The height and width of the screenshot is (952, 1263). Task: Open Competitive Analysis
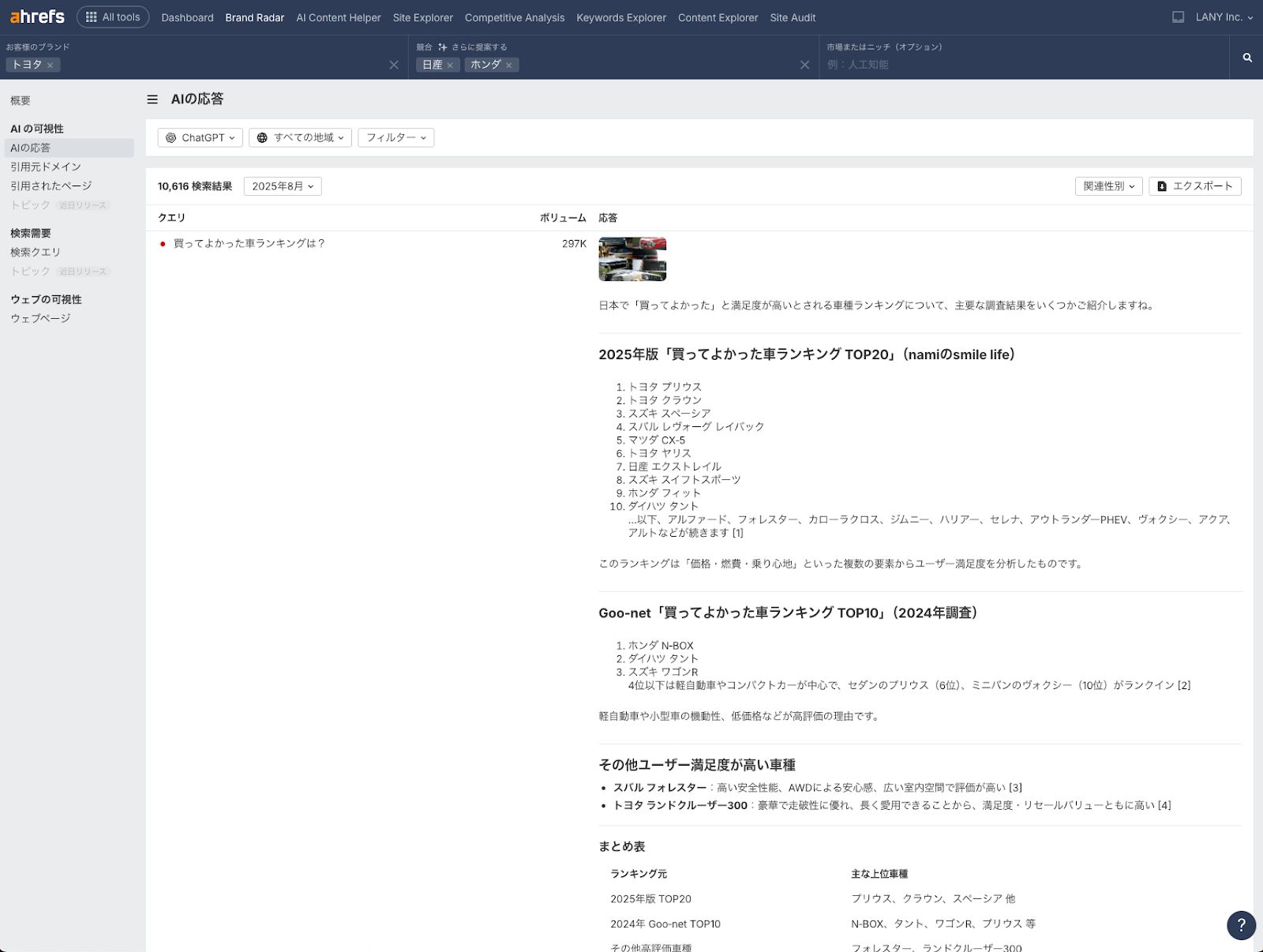[x=515, y=17]
